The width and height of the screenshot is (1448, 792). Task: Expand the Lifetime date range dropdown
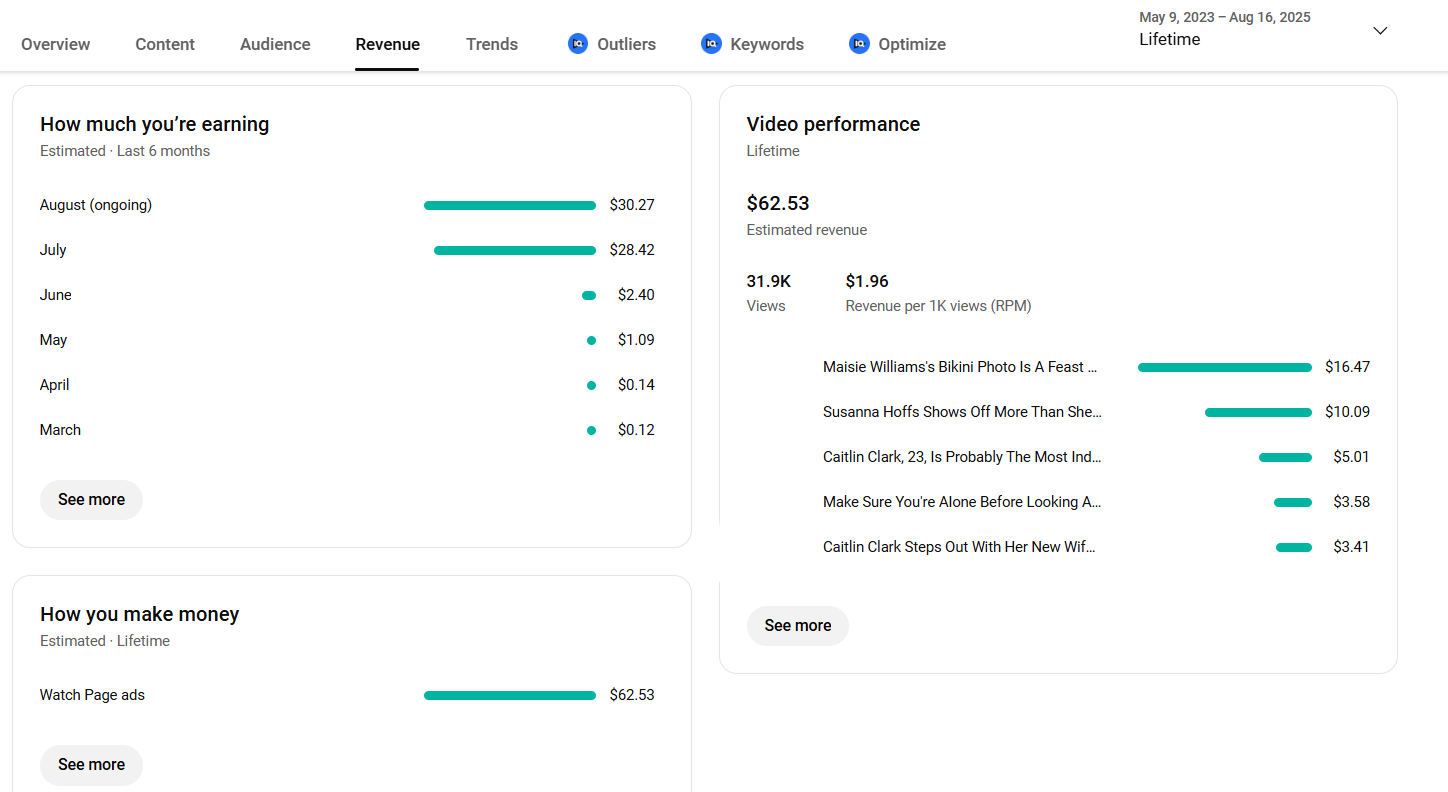pyautogui.click(x=1169, y=39)
